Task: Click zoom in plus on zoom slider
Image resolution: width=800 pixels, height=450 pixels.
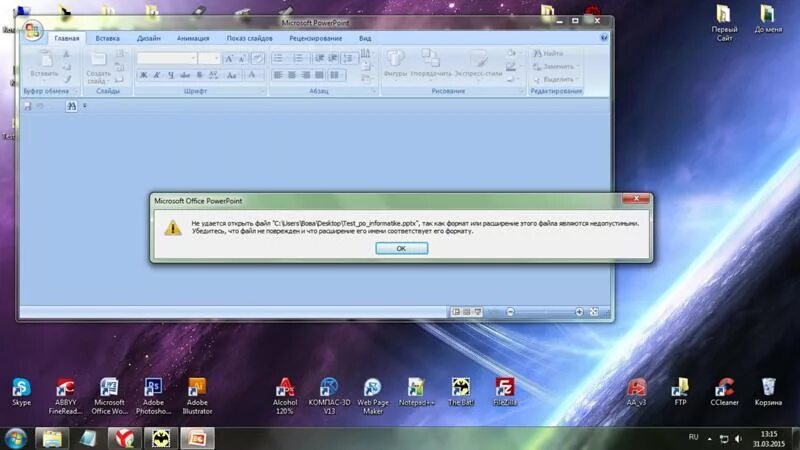Action: pos(579,312)
